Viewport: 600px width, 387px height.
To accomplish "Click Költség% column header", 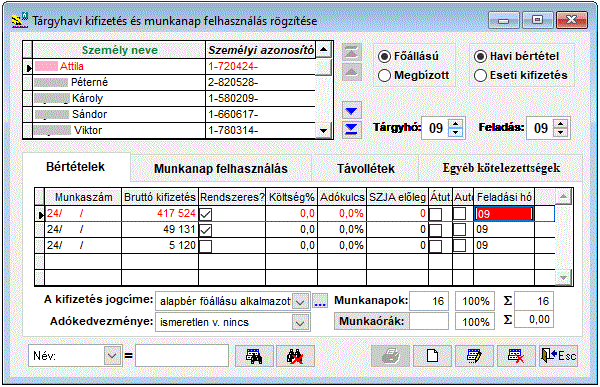I will click(x=292, y=197).
